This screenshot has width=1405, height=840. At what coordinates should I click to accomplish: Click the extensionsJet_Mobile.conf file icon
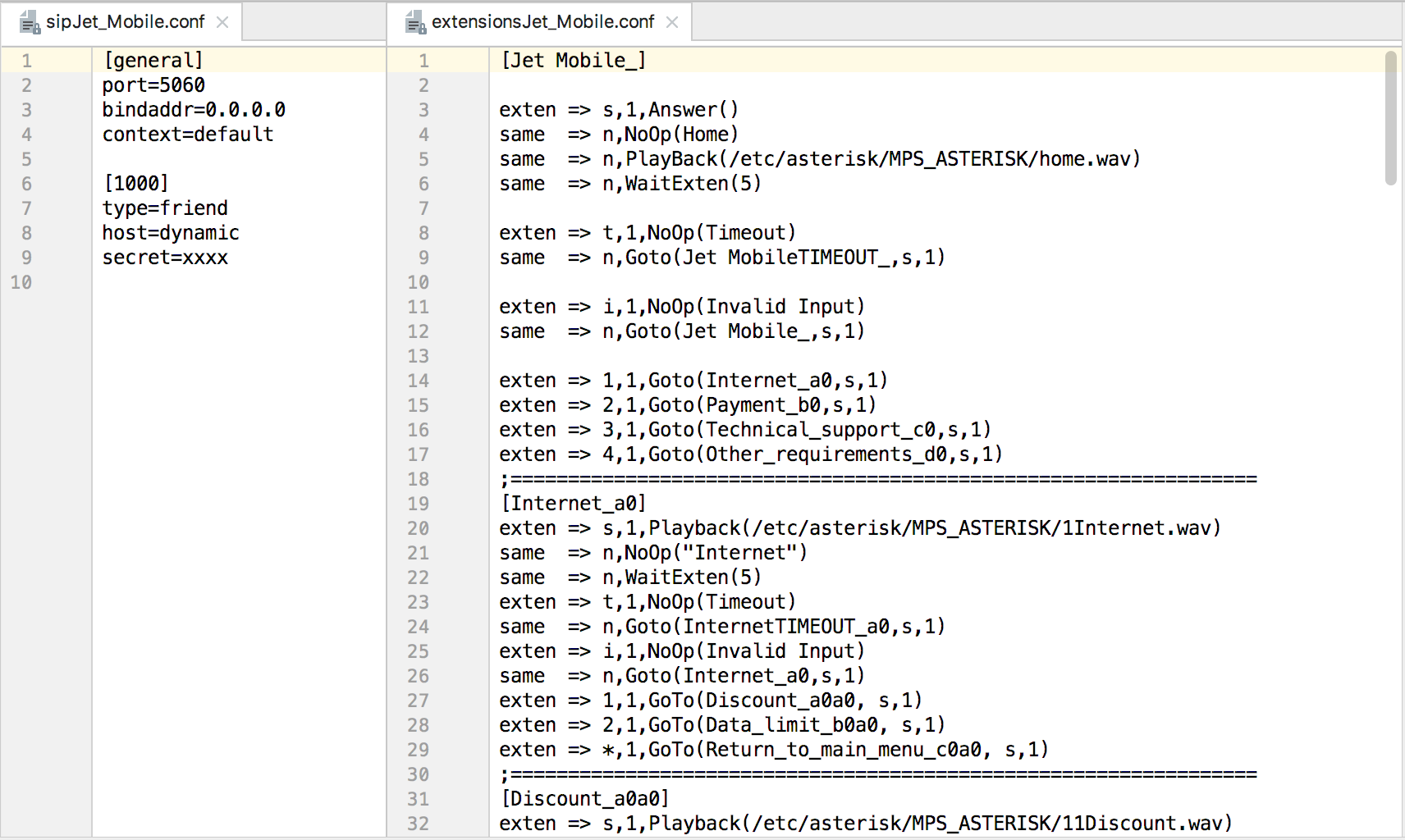coord(415,23)
